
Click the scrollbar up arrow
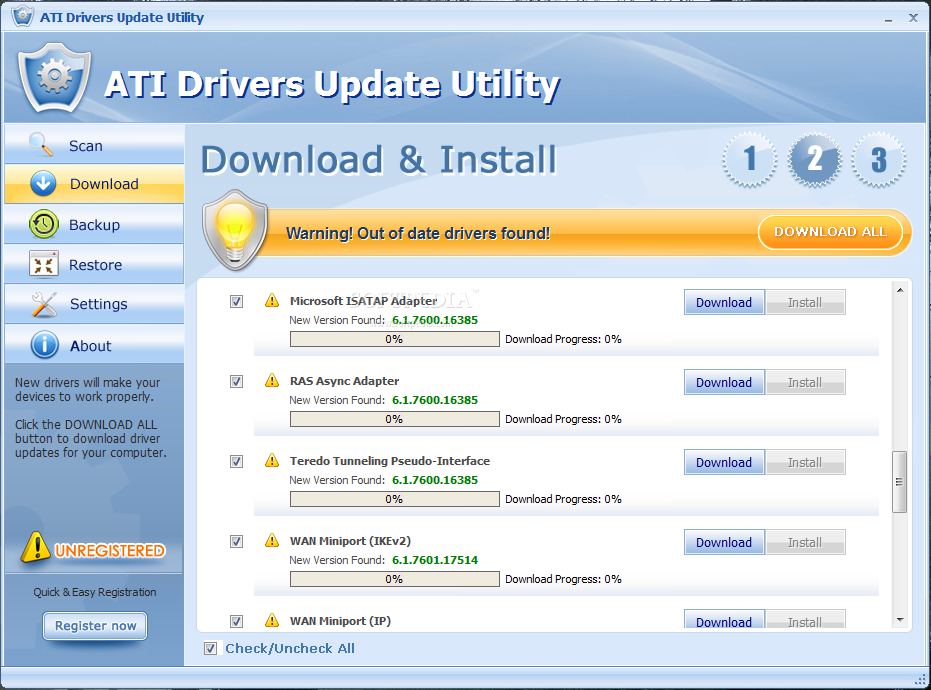coord(900,290)
